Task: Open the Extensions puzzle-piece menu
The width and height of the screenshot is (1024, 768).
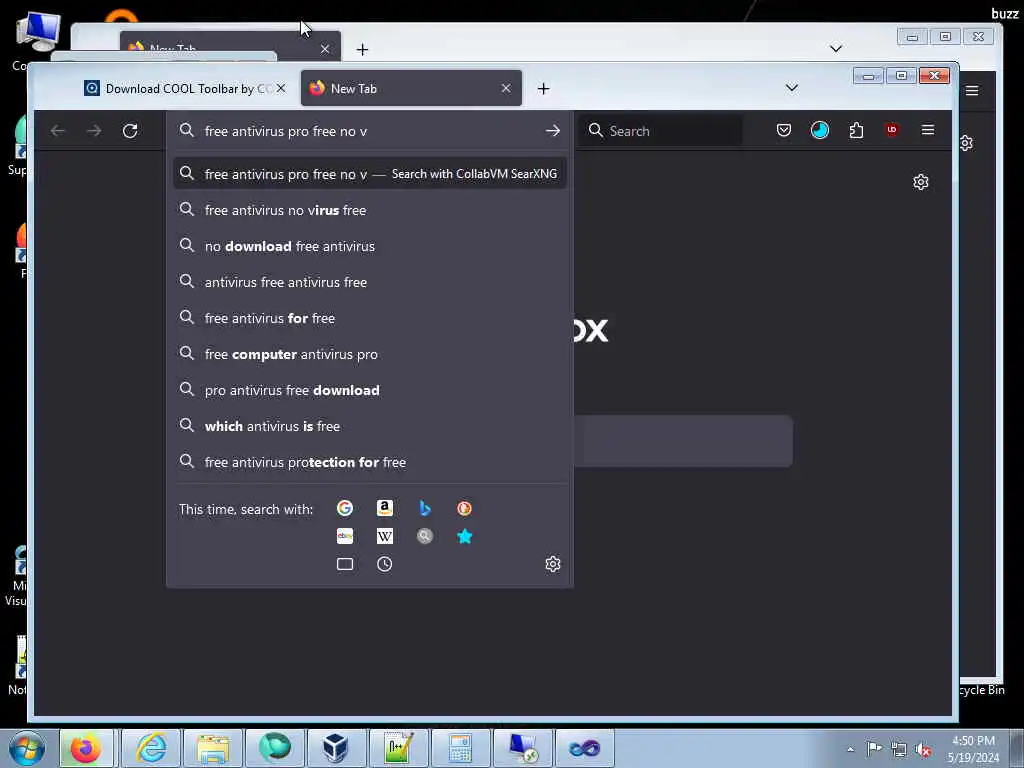Action: (x=856, y=130)
